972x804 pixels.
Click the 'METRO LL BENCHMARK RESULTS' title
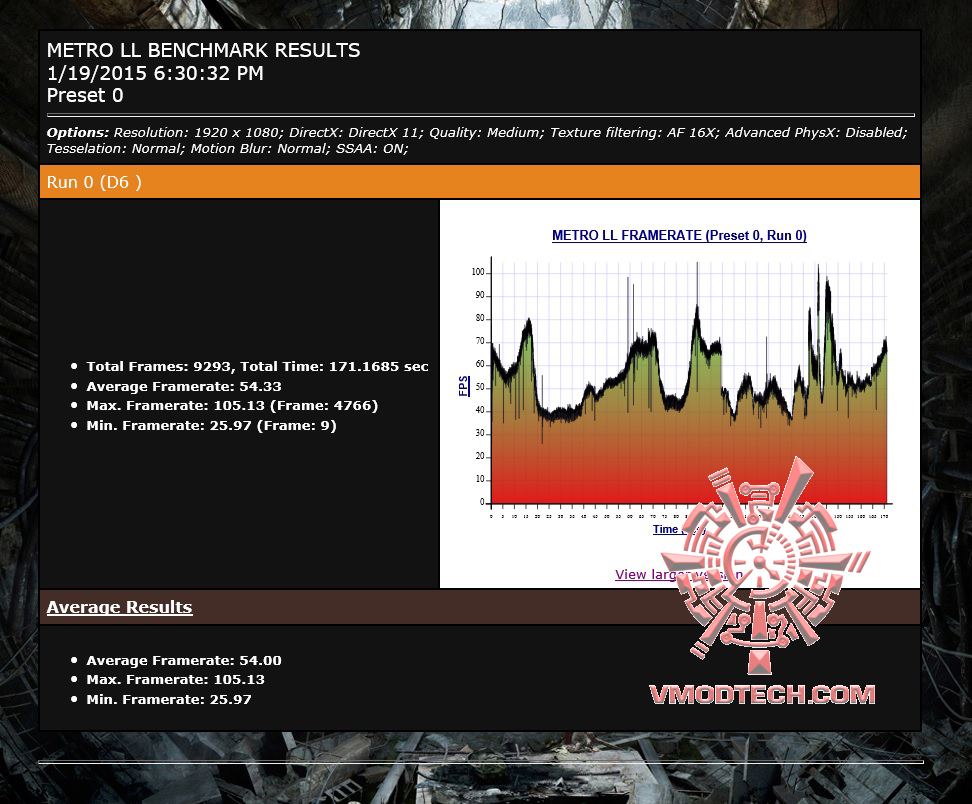click(x=203, y=50)
